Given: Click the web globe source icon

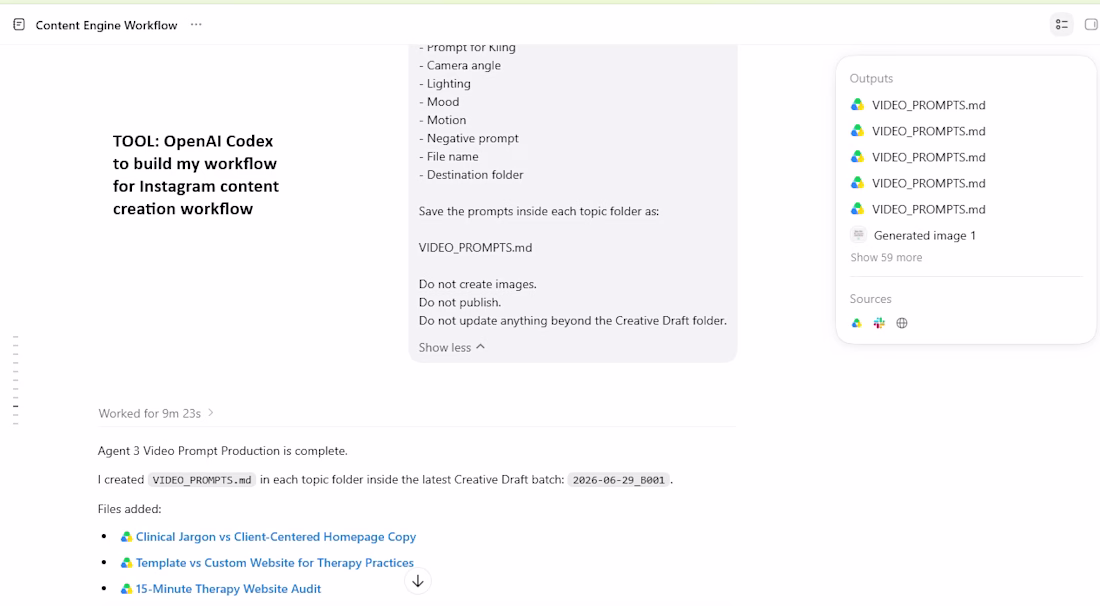Looking at the screenshot, I should tap(902, 323).
